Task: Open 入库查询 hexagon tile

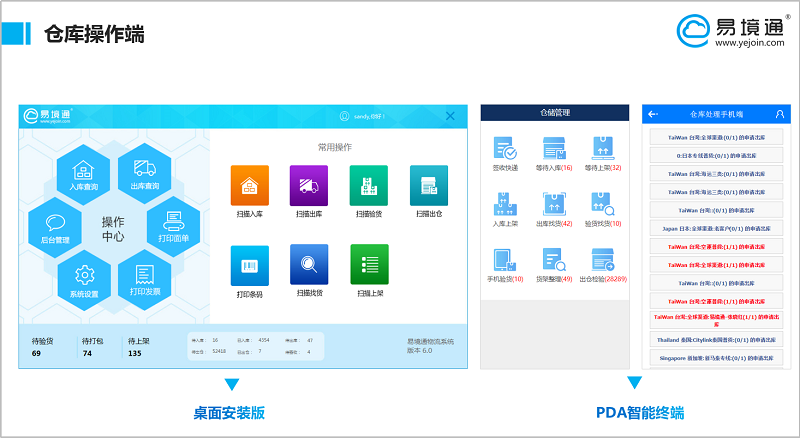Action: (x=84, y=173)
